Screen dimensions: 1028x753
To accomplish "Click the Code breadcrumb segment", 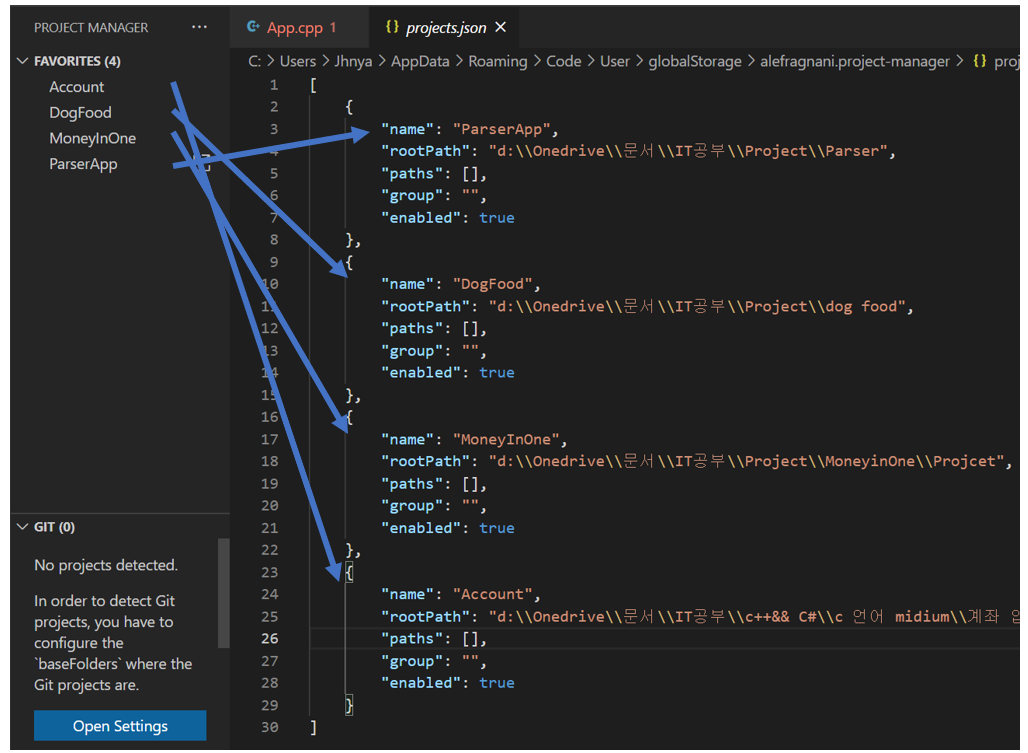I will click(564, 61).
